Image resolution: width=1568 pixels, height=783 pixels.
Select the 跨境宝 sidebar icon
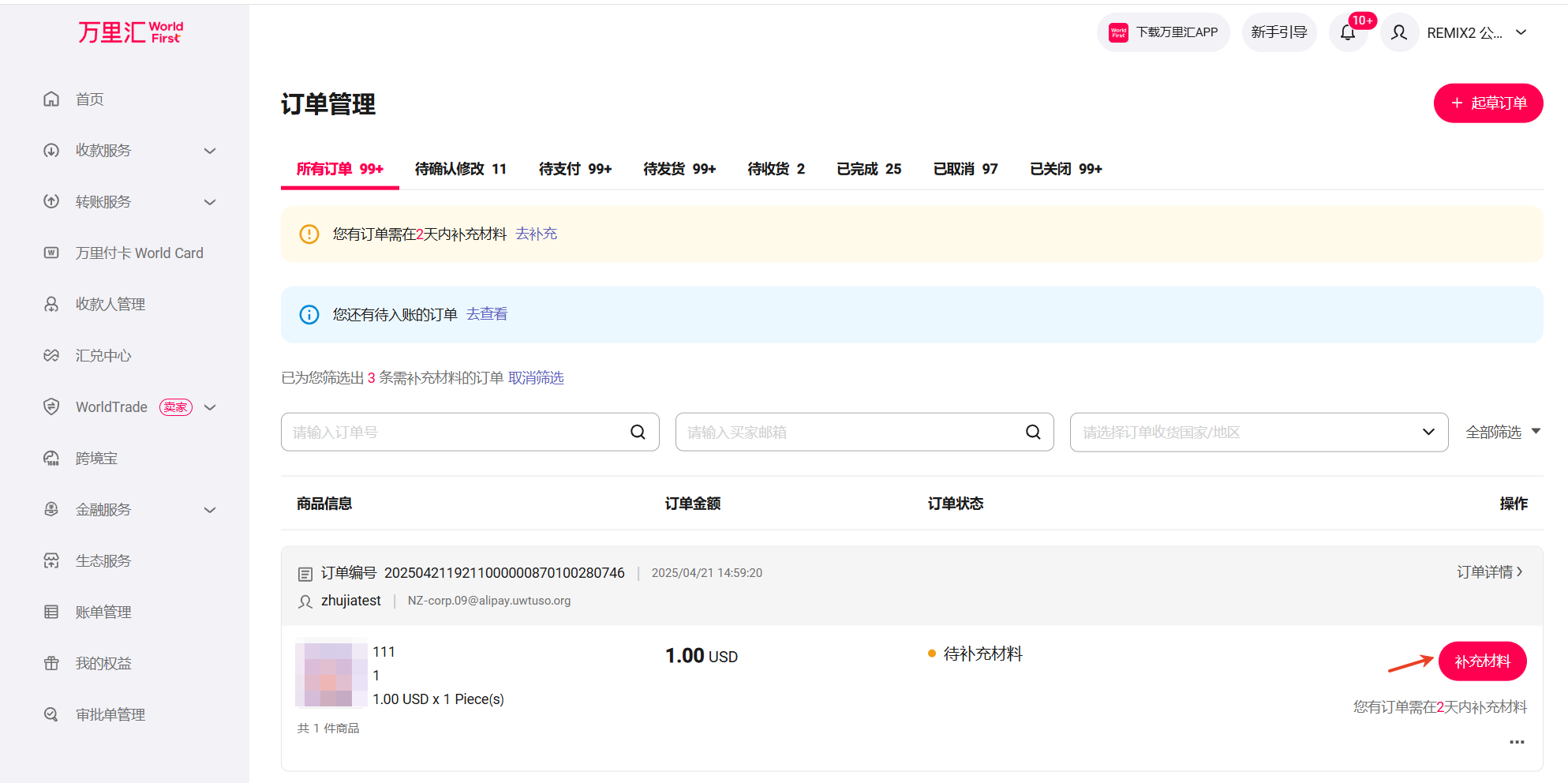51,458
